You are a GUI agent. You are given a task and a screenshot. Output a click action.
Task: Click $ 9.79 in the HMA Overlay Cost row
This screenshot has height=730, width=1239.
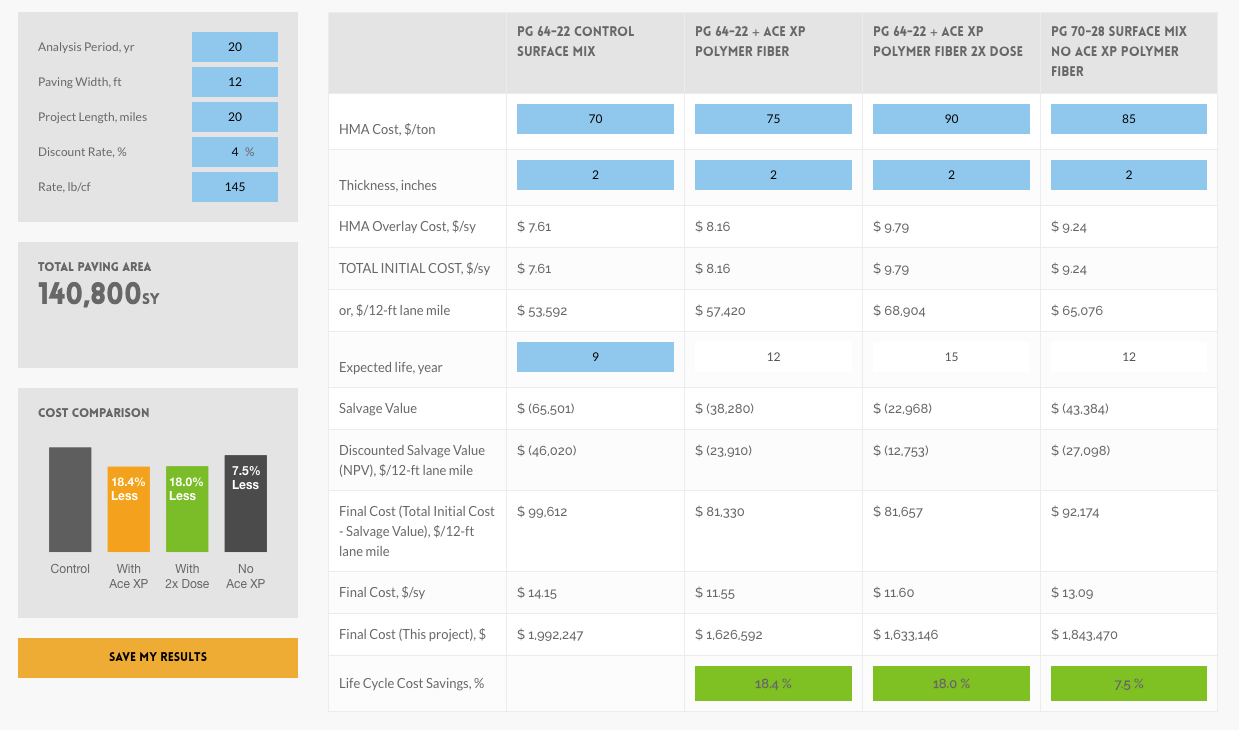(891, 227)
